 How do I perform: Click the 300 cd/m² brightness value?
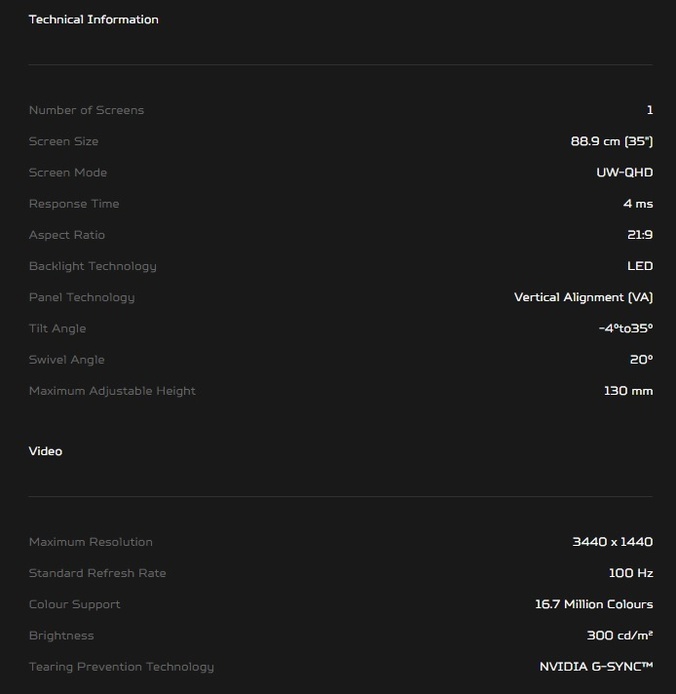pyautogui.click(x=619, y=635)
